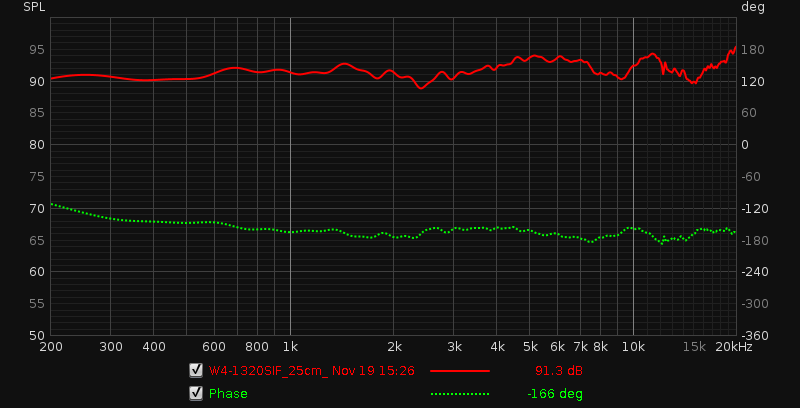Open the red trace line sample swatch
The image size is (800, 408).
460,371
